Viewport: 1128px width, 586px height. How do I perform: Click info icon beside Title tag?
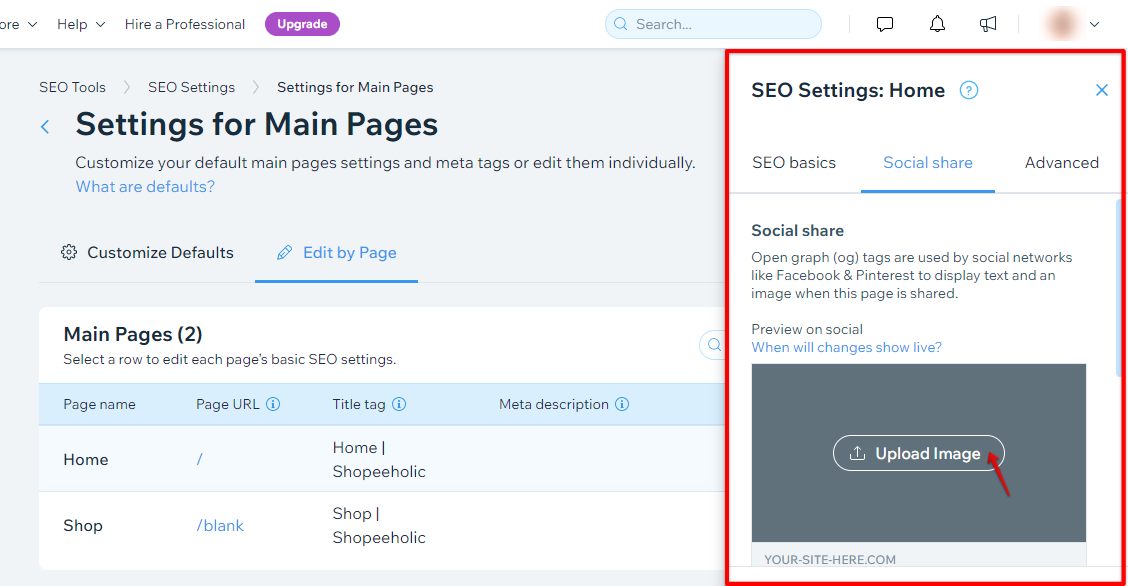point(399,405)
